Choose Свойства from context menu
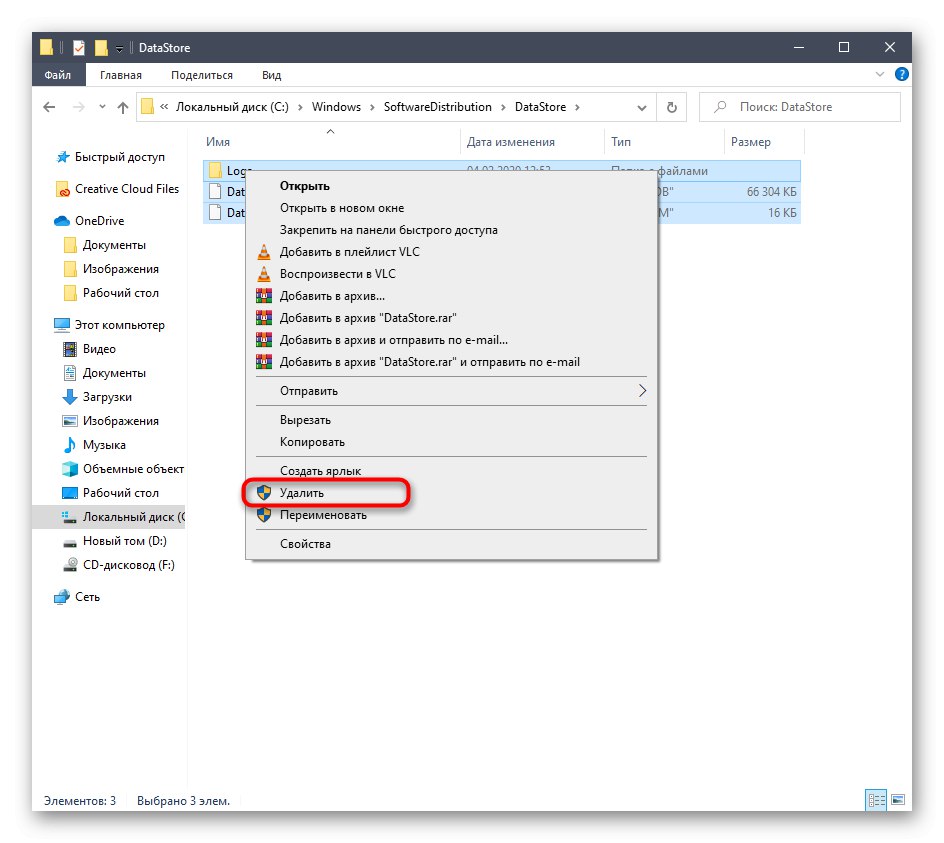 click(x=452, y=544)
